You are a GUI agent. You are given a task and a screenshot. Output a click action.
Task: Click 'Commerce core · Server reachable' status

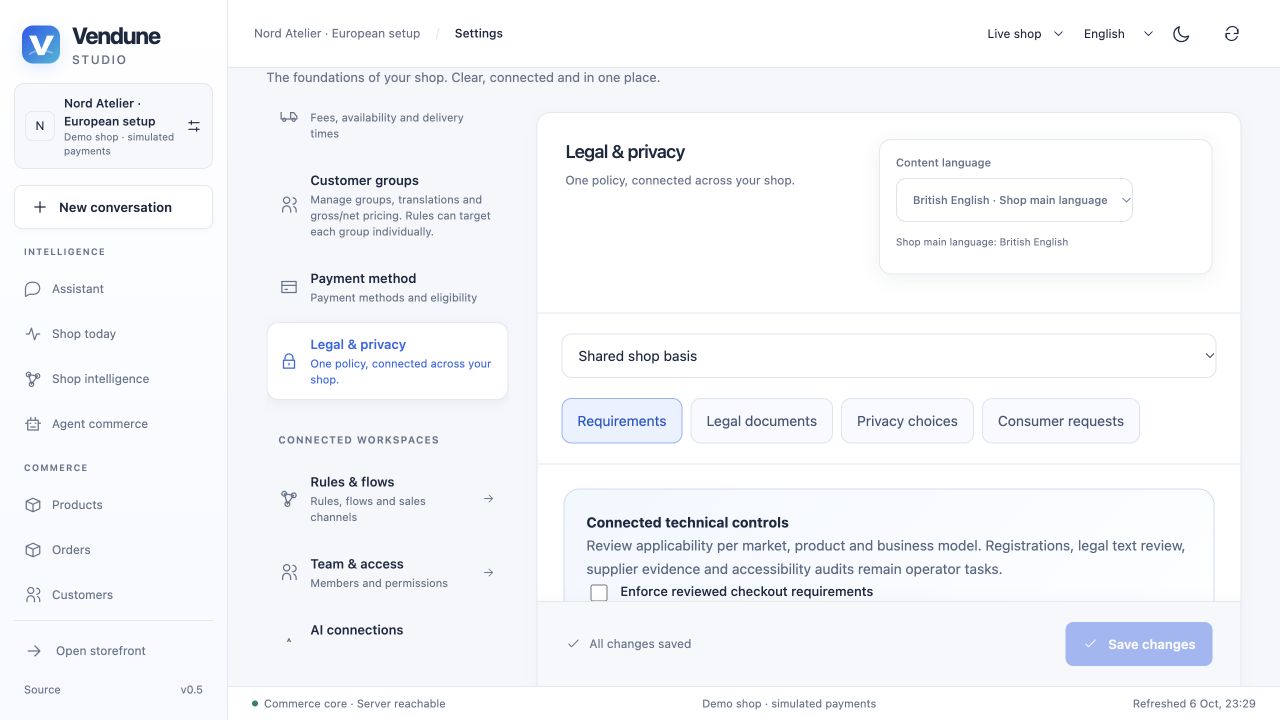[x=349, y=704]
